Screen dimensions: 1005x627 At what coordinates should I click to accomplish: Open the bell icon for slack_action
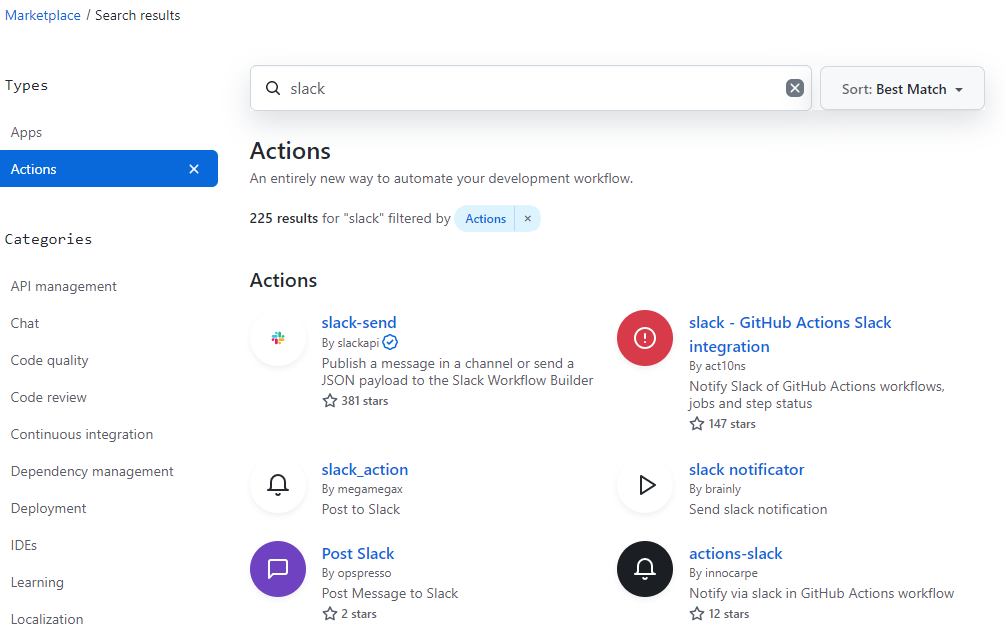pyautogui.click(x=278, y=485)
